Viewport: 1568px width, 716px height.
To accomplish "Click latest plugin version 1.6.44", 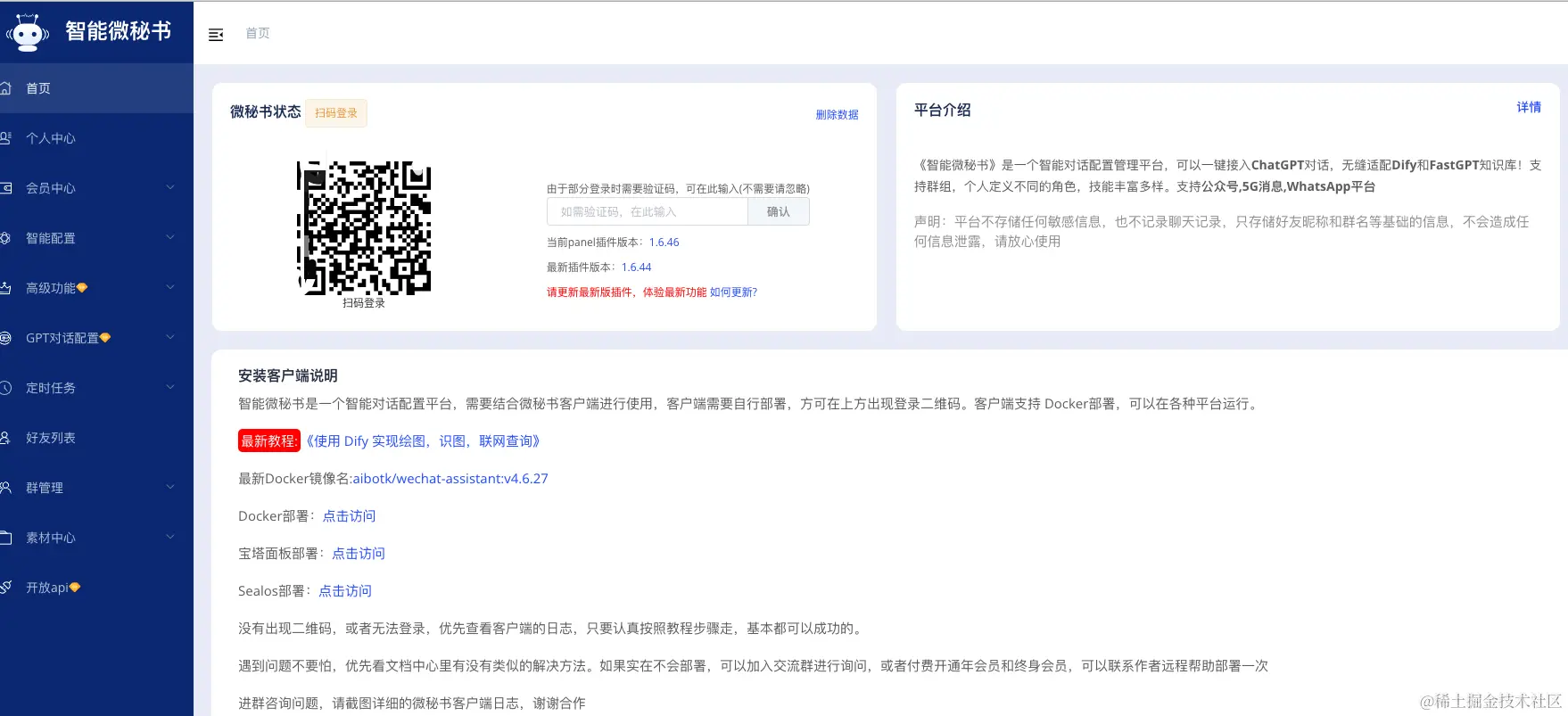I will pyautogui.click(x=636, y=267).
